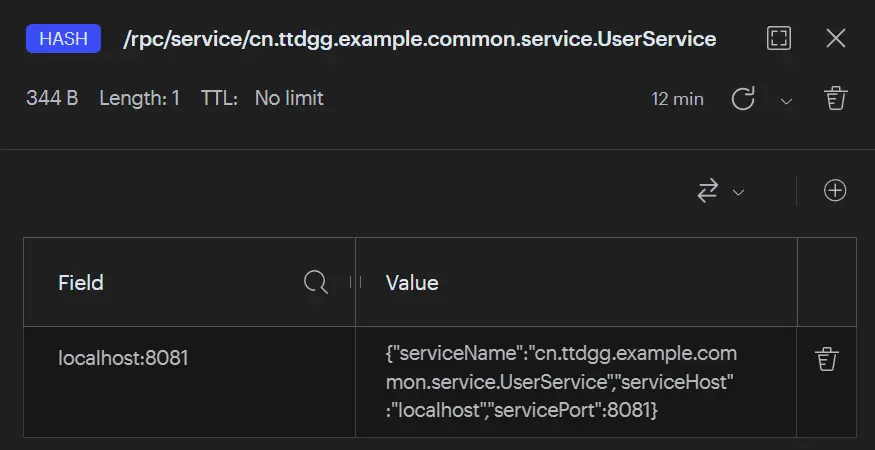Open full screen view for the key

(778, 39)
